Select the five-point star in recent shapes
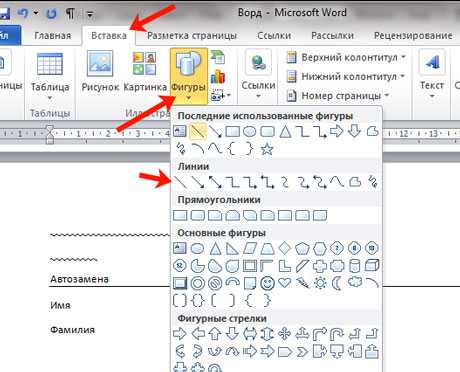Screen dimensions: 460x372 tap(267, 149)
